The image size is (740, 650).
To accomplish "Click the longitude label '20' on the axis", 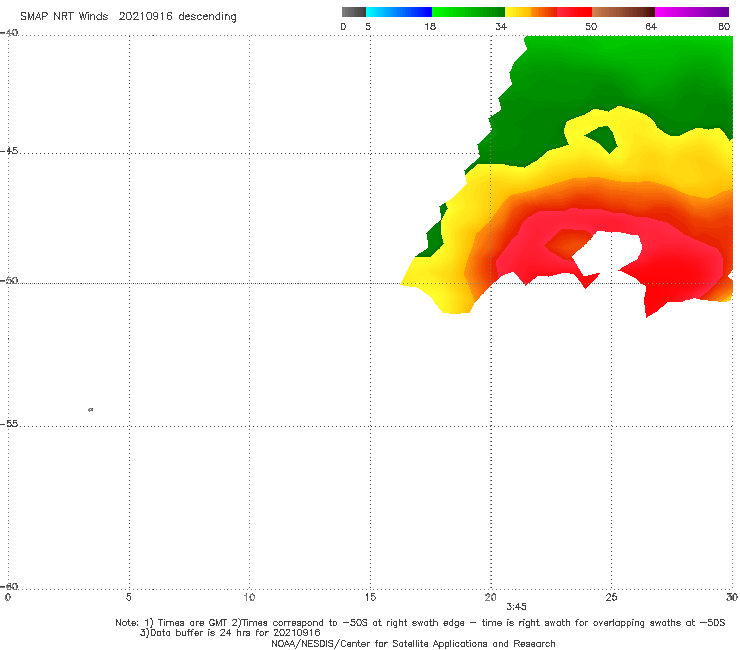I will tap(490, 597).
